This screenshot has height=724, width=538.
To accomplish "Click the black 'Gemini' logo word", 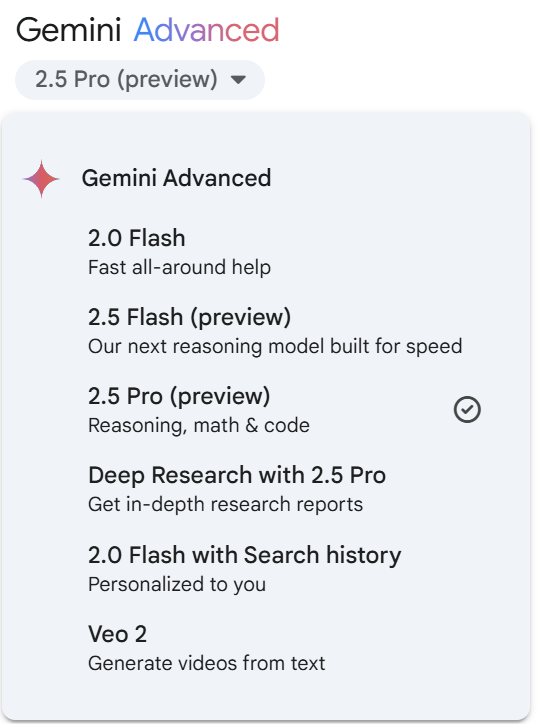I will (x=68, y=30).
